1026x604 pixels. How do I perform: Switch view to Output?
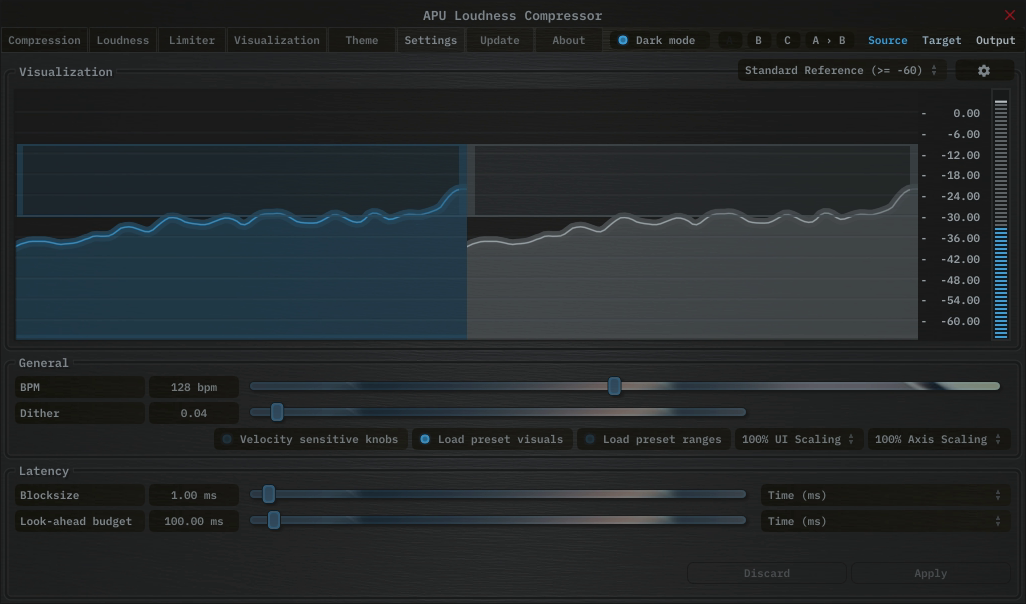click(x=995, y=41)
